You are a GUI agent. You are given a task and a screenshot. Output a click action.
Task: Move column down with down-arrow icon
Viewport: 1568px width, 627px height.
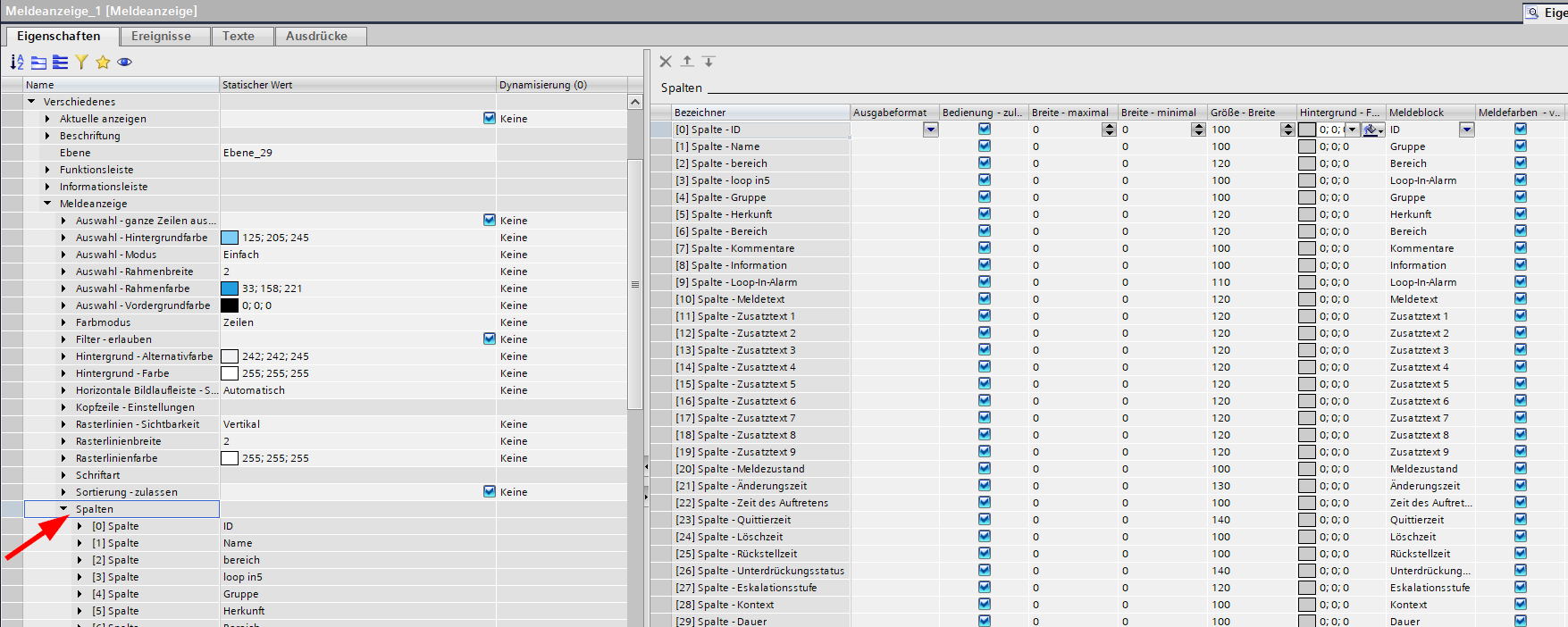pos(709,62)
